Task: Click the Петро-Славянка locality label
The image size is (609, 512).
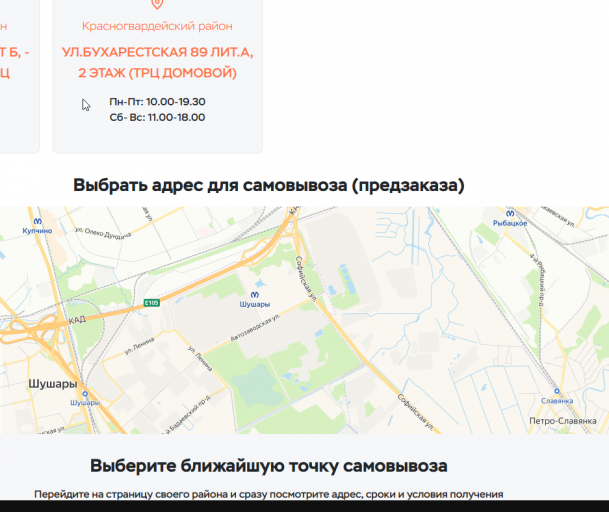Action: (563, 421)
